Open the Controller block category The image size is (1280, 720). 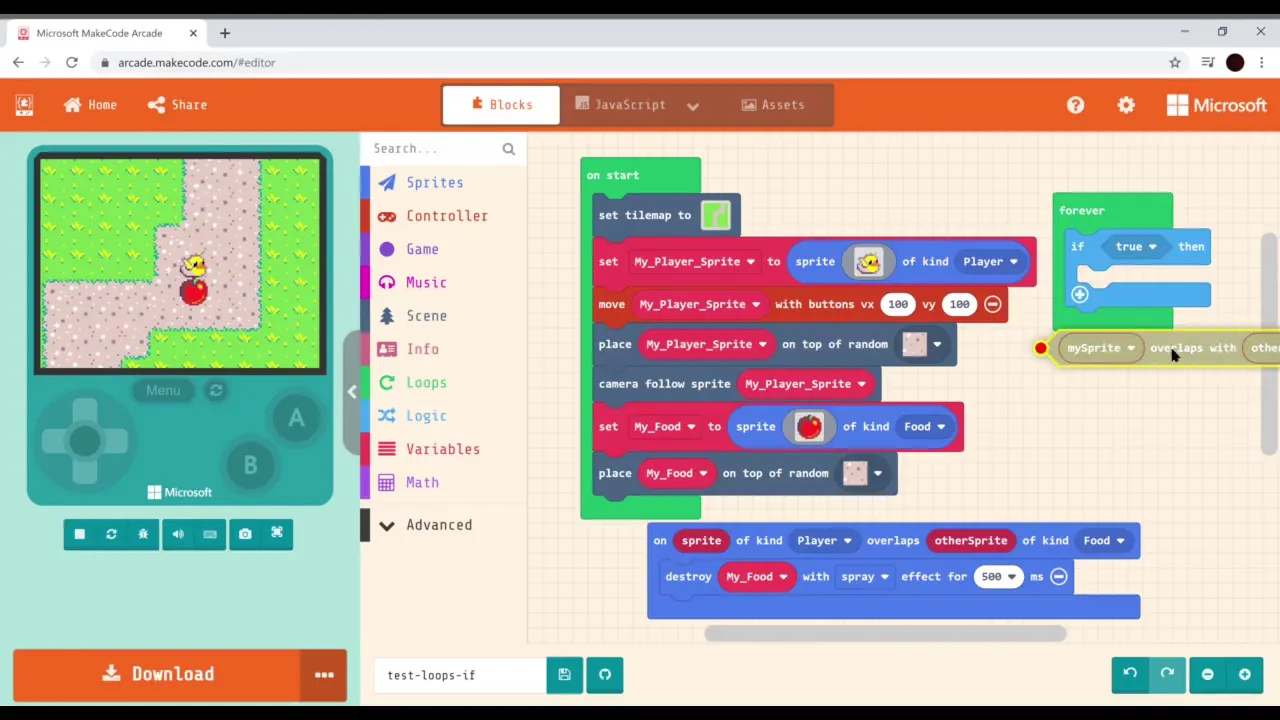(x=442, y=216)
